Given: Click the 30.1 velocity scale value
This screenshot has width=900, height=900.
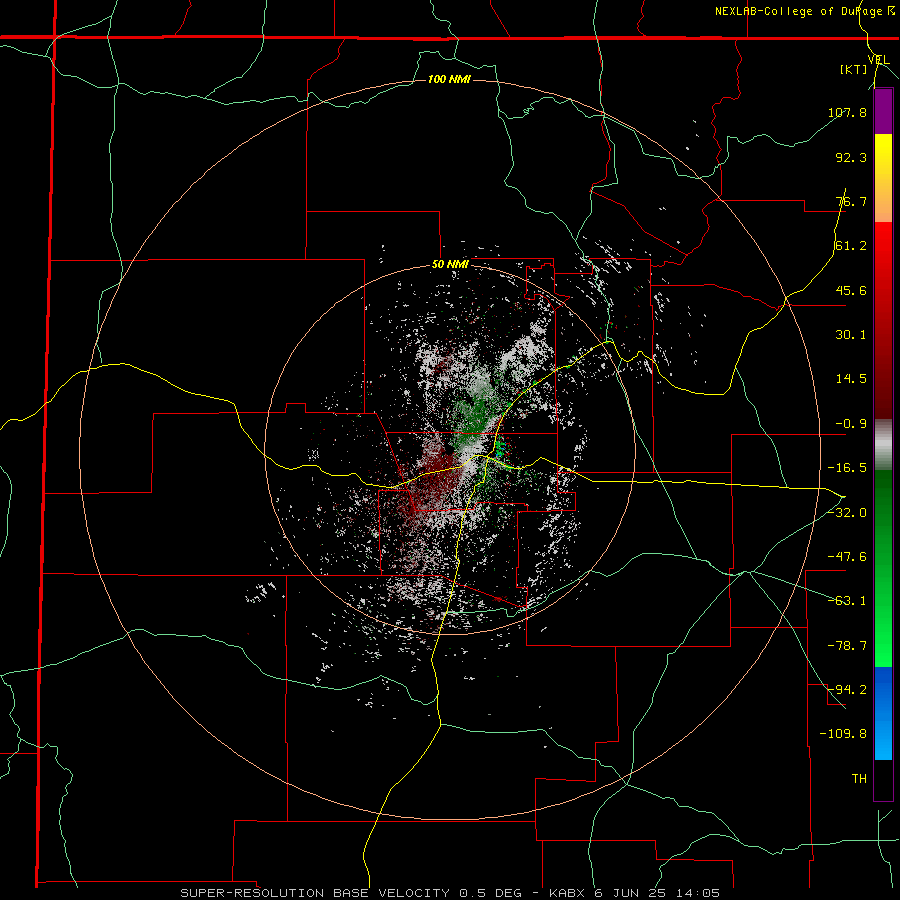Looking at the screenshot, I should tap(851, 335).
